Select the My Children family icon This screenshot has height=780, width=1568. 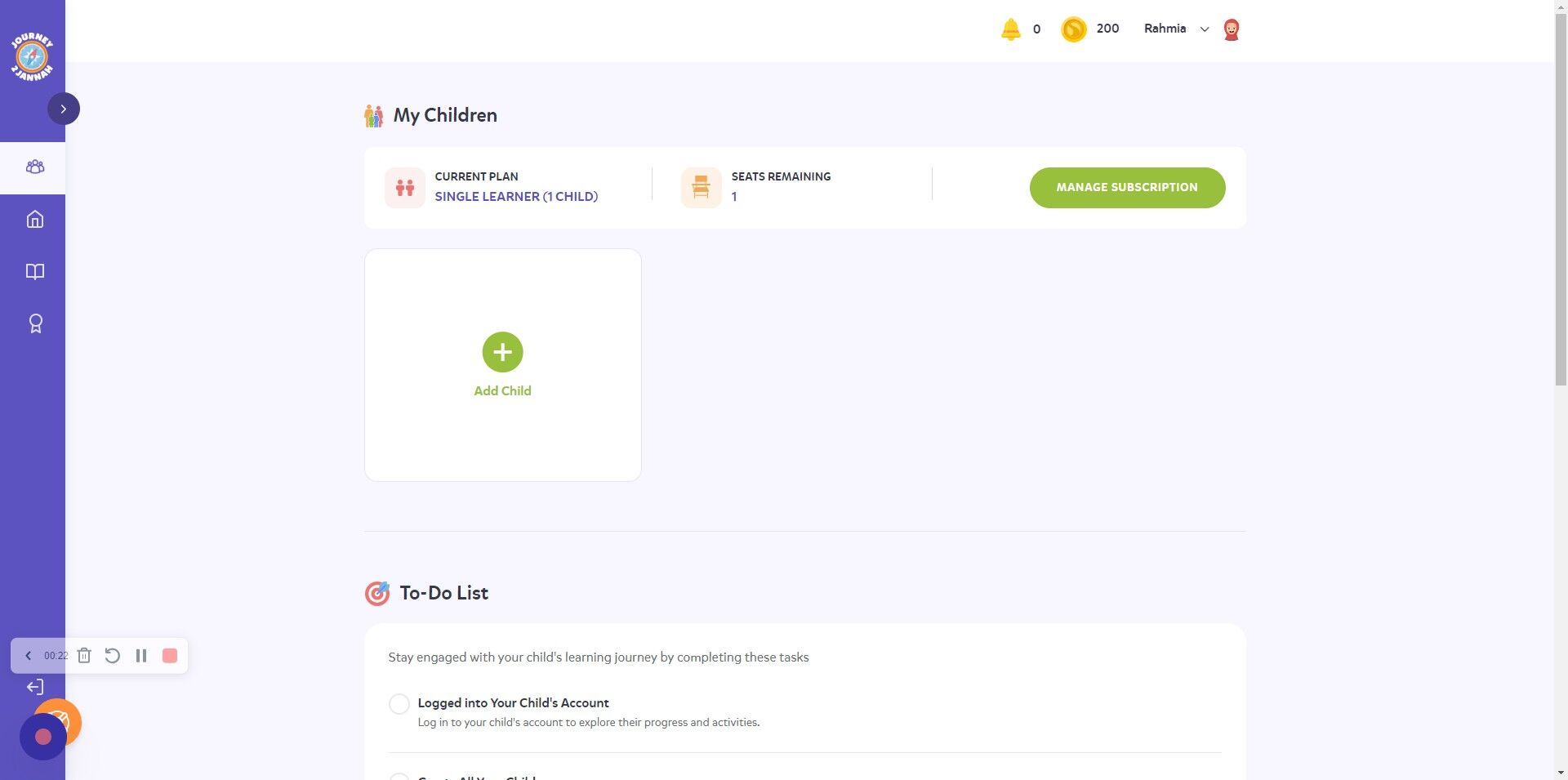tap(374, 115)
